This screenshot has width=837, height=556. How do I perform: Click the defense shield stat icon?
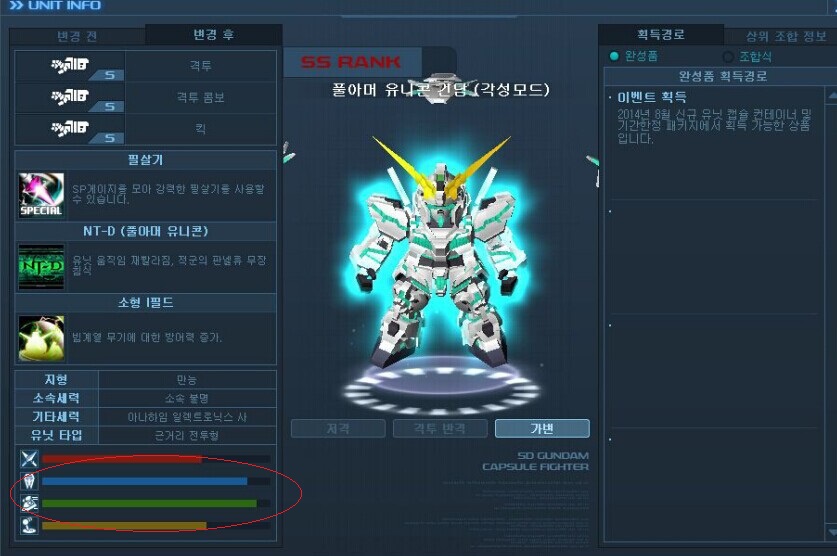pyautogui.click(x=29, y=481)
